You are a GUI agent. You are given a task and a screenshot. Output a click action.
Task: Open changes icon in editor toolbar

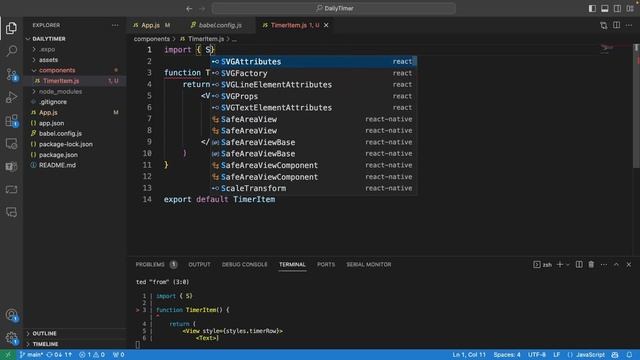(604, 25)
